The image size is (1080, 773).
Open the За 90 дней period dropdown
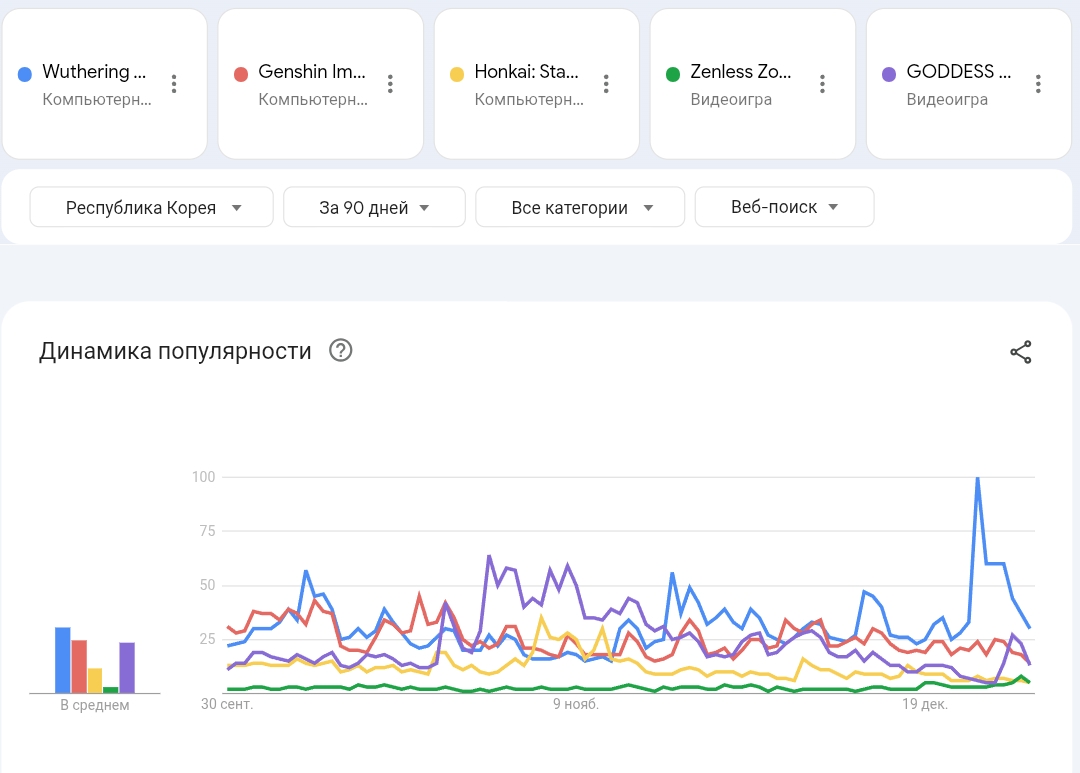click(x=374, y=208)
